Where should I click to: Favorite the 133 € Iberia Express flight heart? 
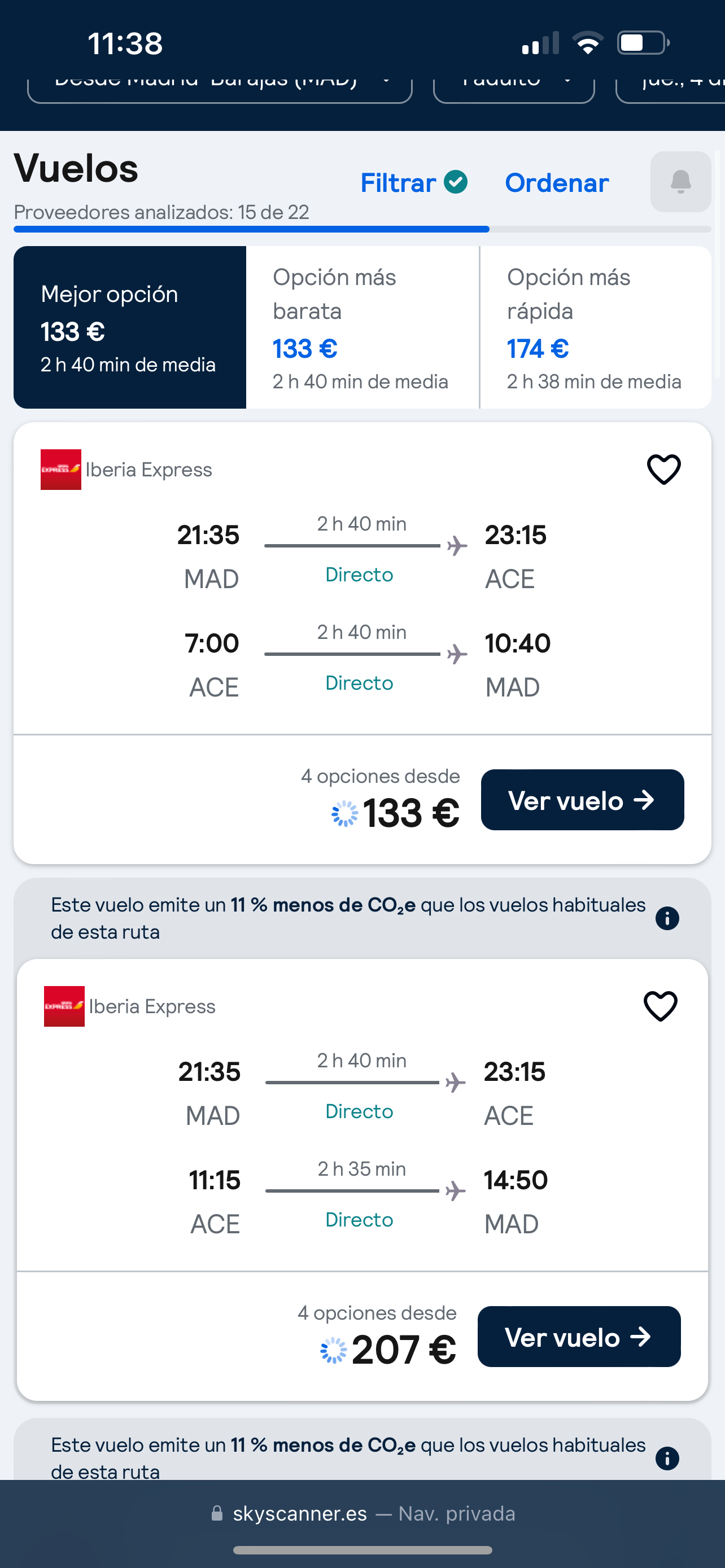[x=663, y=469]
